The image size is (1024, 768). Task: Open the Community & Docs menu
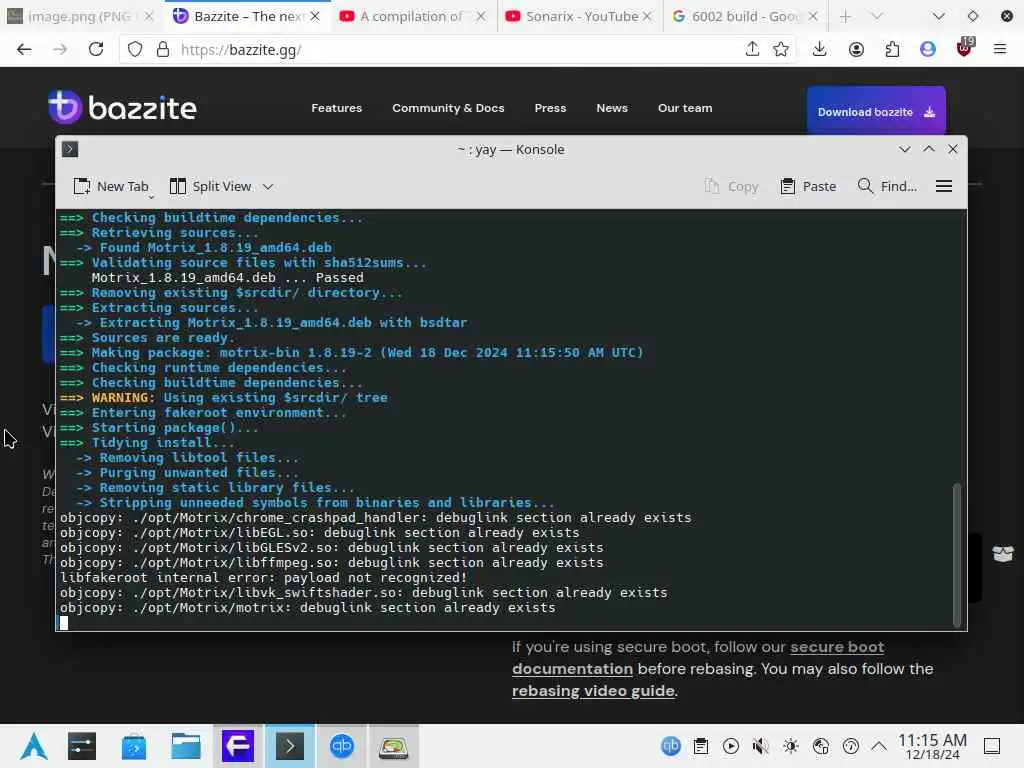(x=448, y=108)
